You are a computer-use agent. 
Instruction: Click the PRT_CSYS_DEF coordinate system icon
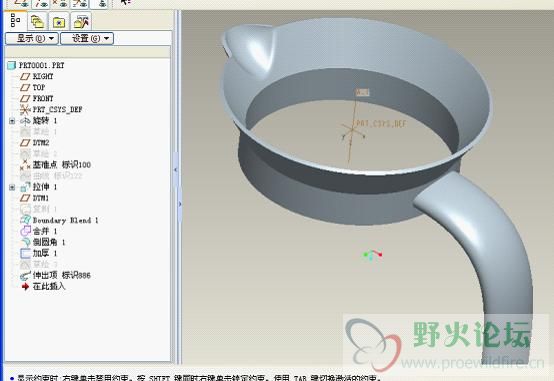coord(25,110)
